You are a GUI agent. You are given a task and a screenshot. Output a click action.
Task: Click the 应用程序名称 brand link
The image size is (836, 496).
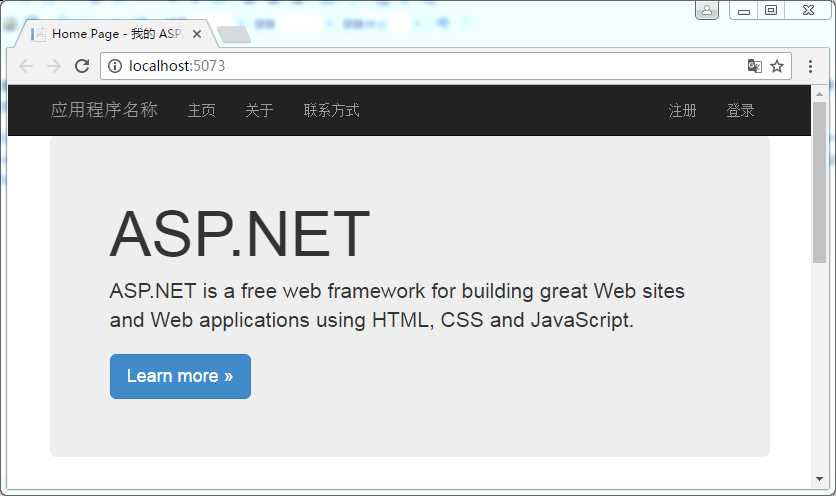[104, 110]
